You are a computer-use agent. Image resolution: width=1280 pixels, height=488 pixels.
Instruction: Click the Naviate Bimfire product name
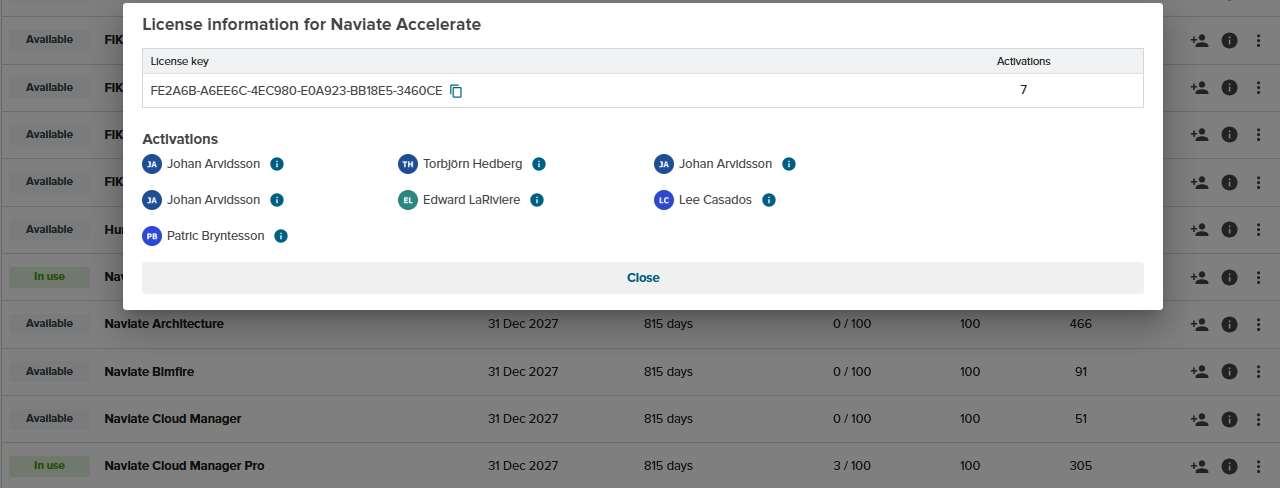tap(149, 371)
